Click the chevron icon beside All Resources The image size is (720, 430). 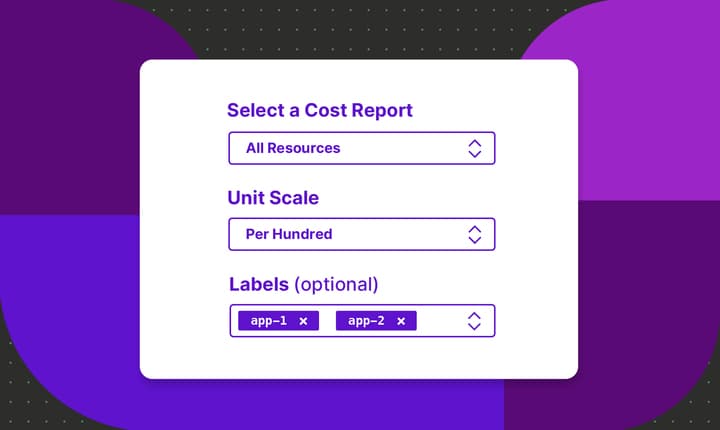pos(475,148)
